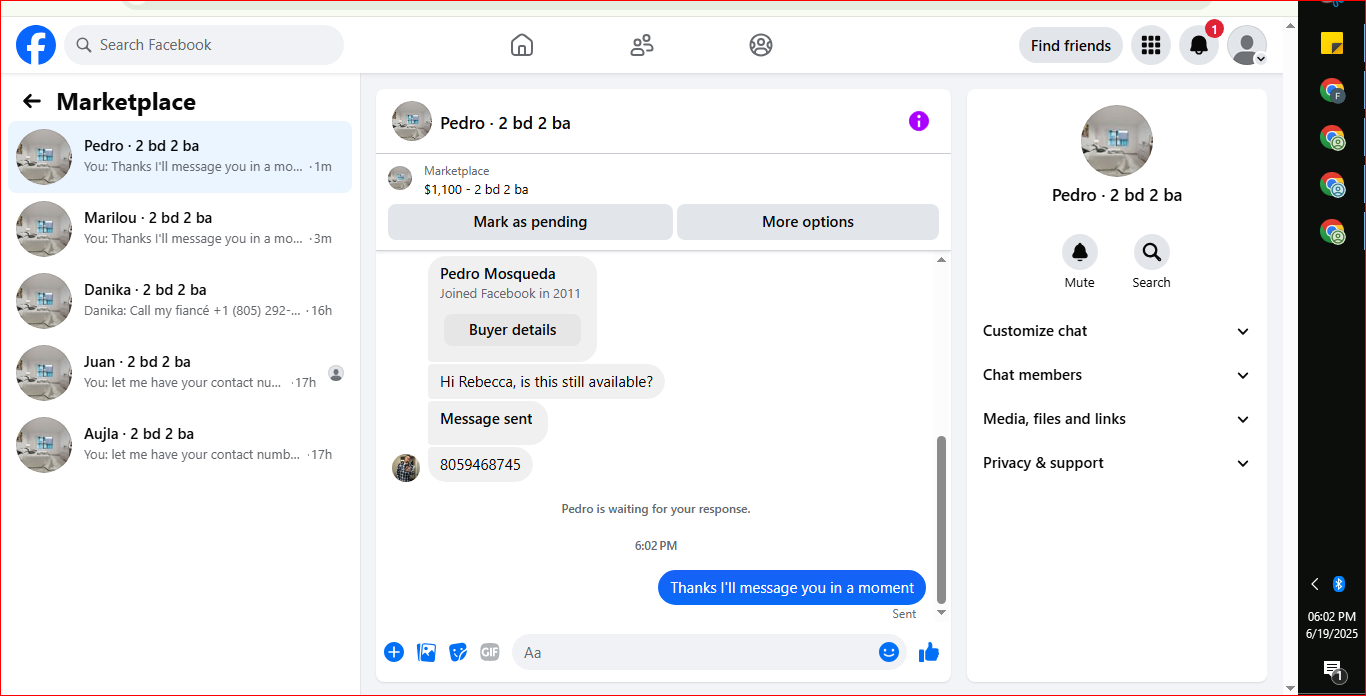Image resolution: width=1366 pixels, height=696 pixels.
Task: Click the 'Message sent' bubble
Action: pos(487,421)
